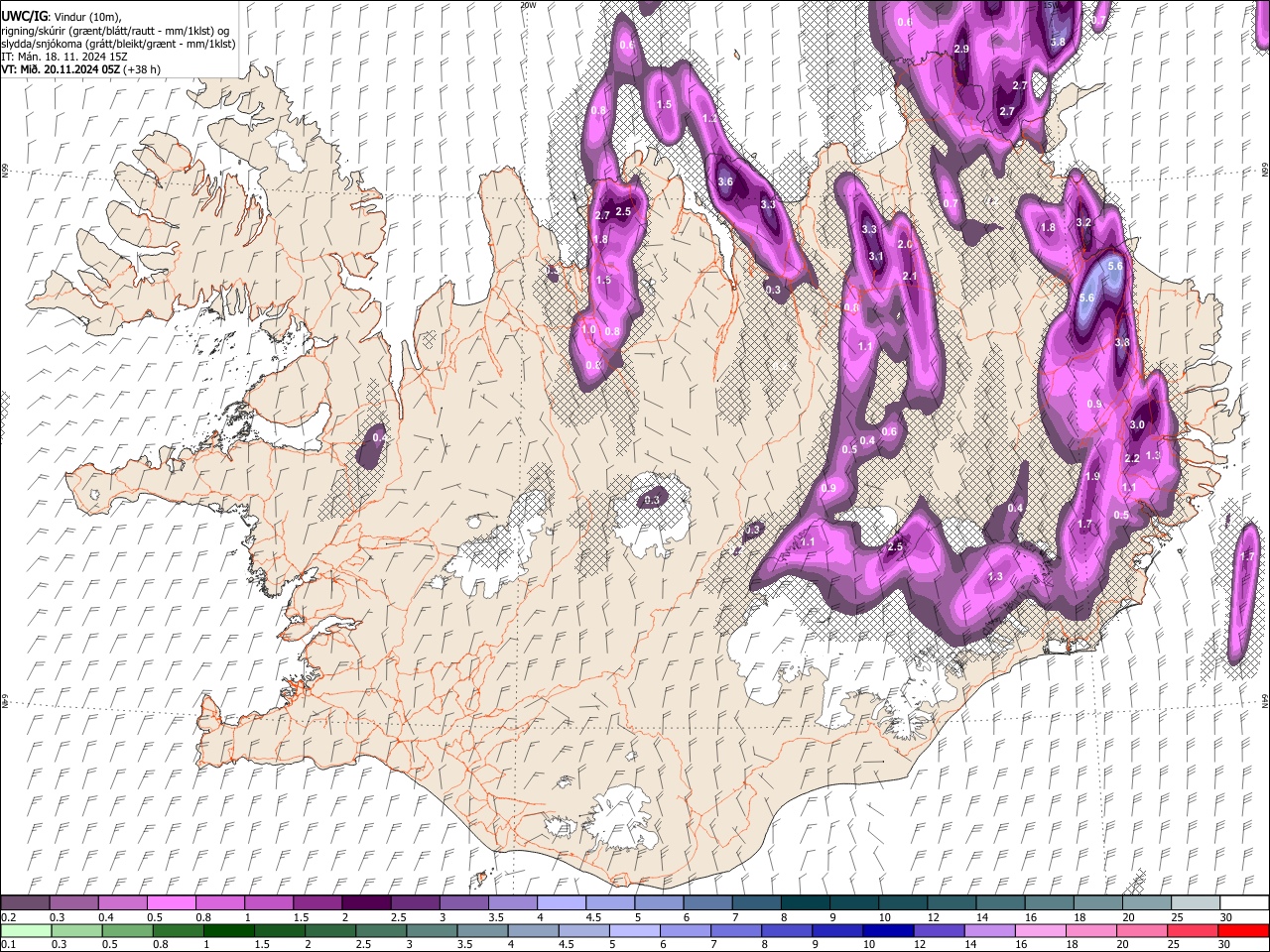Select the bottom-row legend swatch between 25 and 30

[x=1193, y=930]
